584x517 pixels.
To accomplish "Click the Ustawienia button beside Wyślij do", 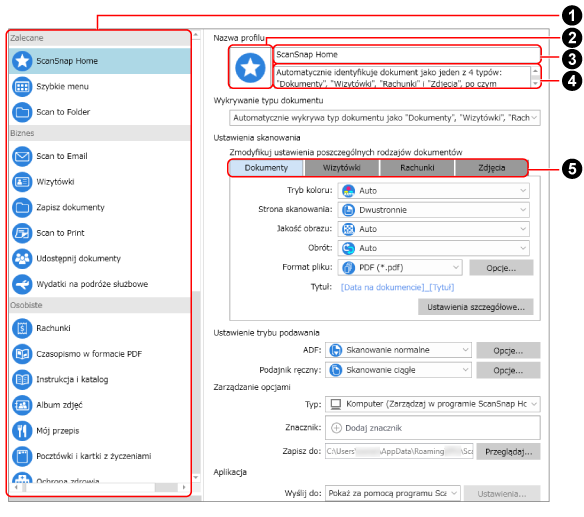I will pyautogui.click(x=502, y=494).
